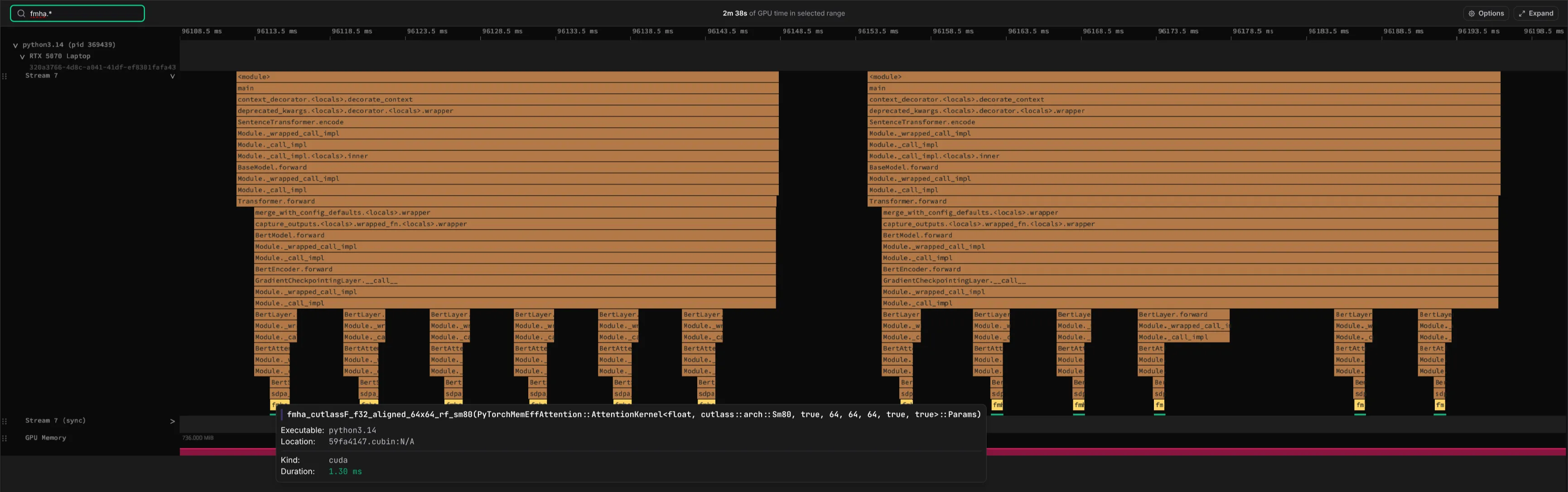The height and width of the screenshot is (492, 1568).
Task: Select the left stack's BaseModel.forward frame
Action: point(507,167)
